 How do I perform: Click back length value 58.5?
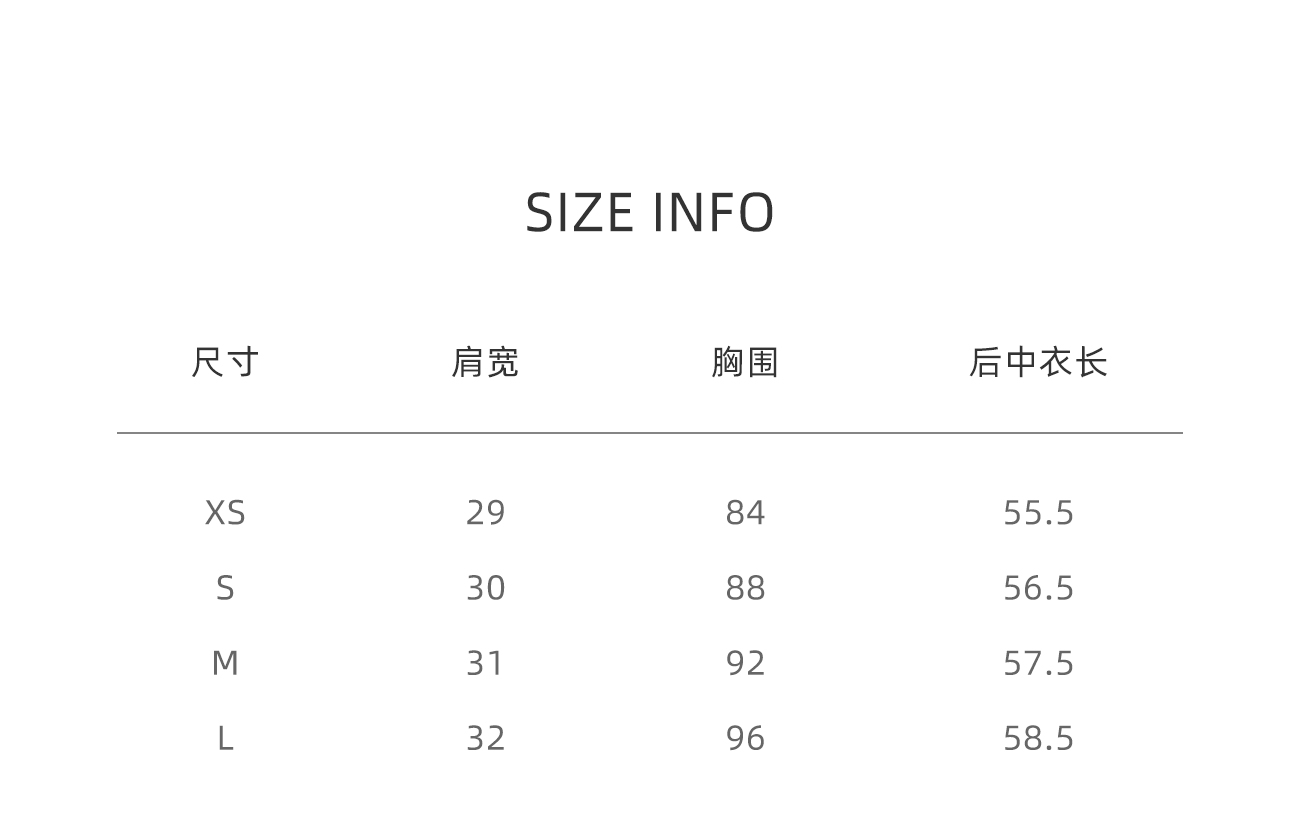1038,738
